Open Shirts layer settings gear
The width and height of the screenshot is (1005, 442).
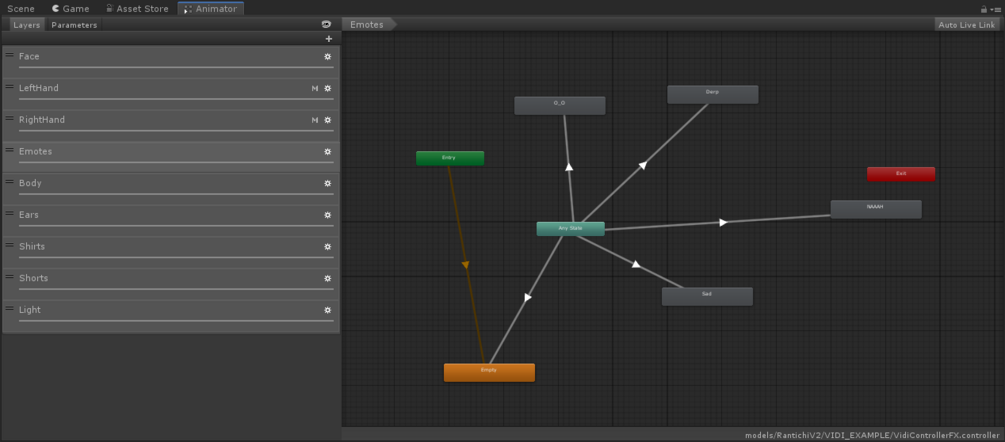coord(328,247)
